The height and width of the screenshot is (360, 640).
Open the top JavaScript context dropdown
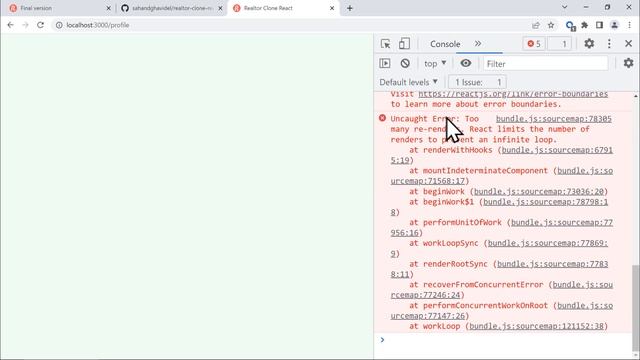click(435, 64)
